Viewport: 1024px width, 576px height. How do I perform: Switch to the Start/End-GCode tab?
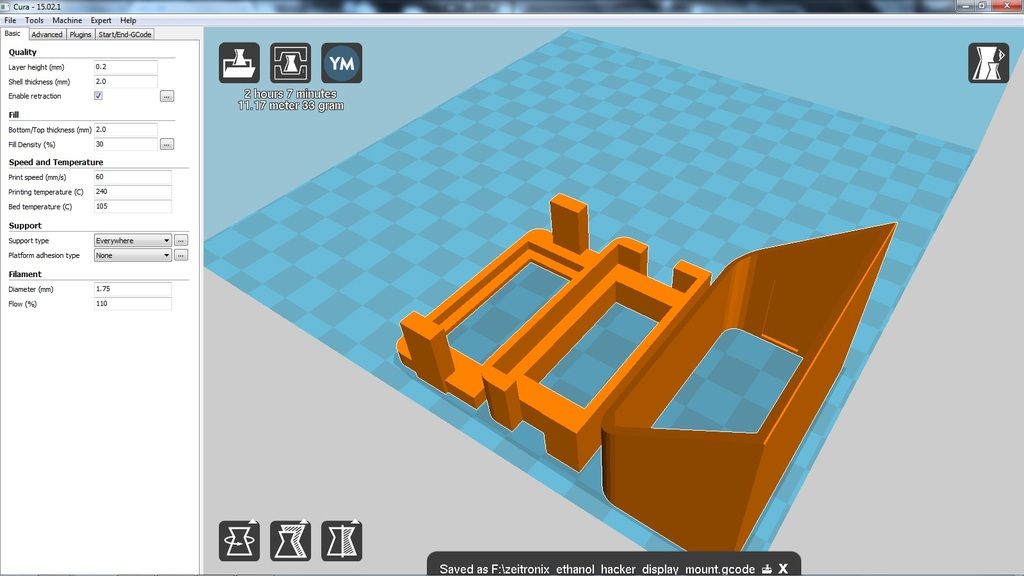[124, 34]
